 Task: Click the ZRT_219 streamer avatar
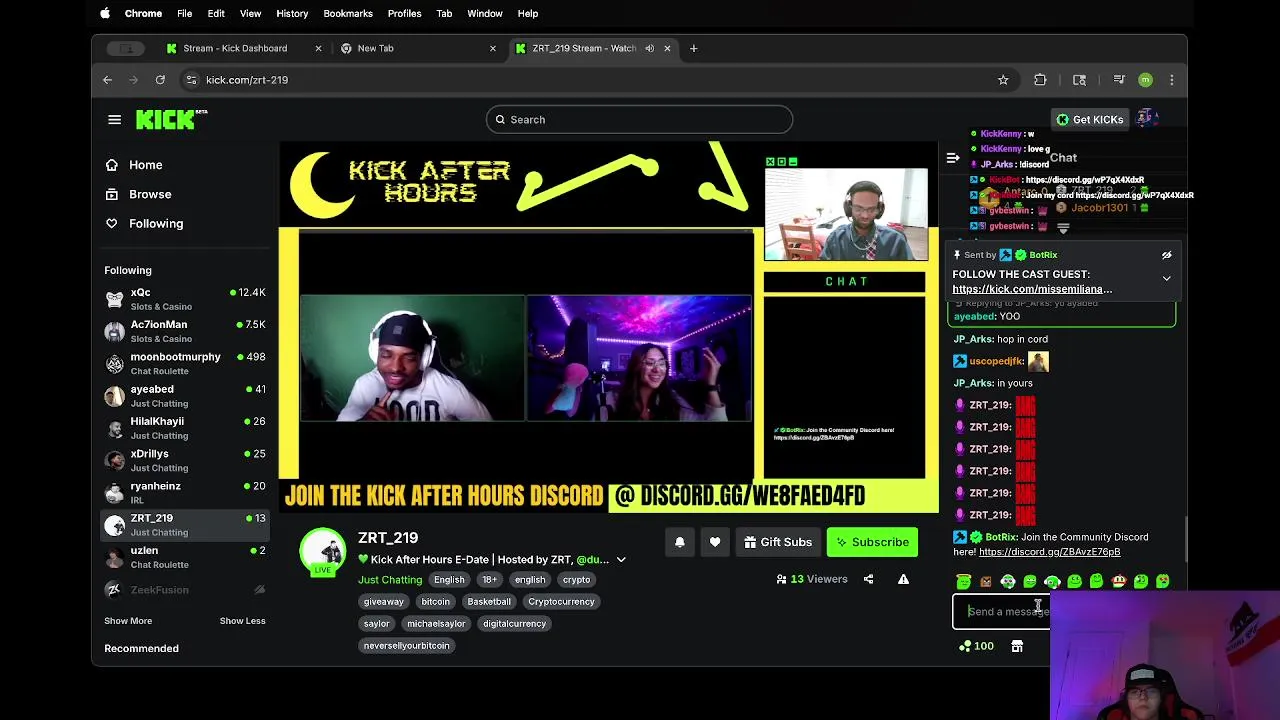(x=323, y=551)
